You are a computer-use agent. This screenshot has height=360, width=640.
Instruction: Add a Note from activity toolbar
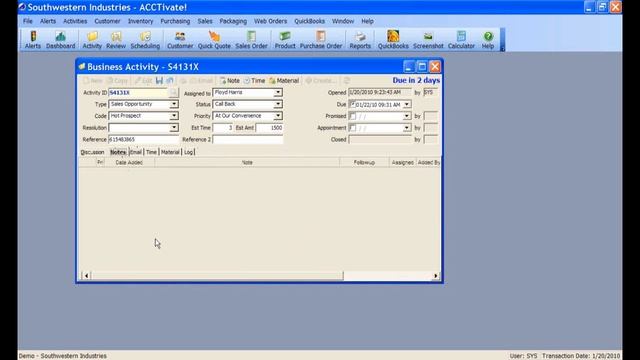[x=230, y=81]
